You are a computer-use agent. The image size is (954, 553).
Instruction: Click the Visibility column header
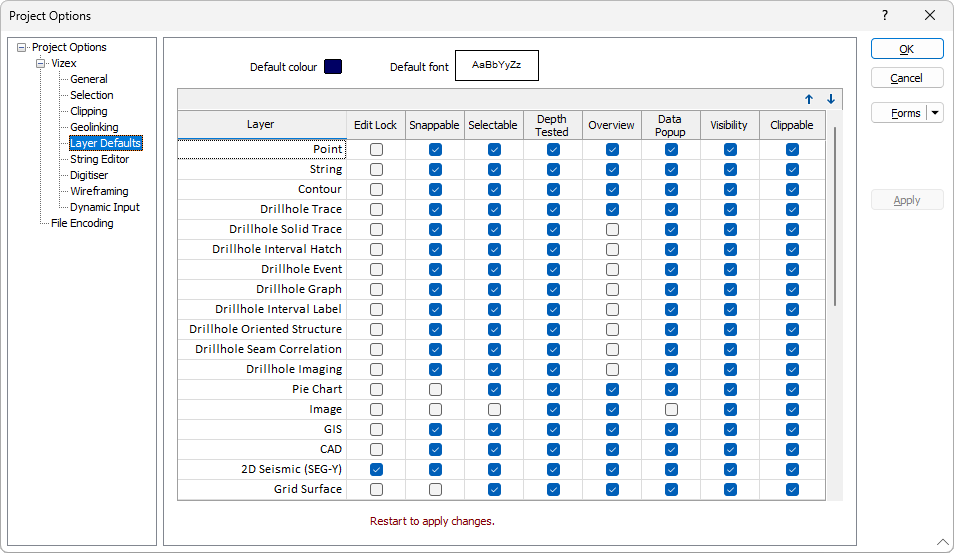click(729, 125)
